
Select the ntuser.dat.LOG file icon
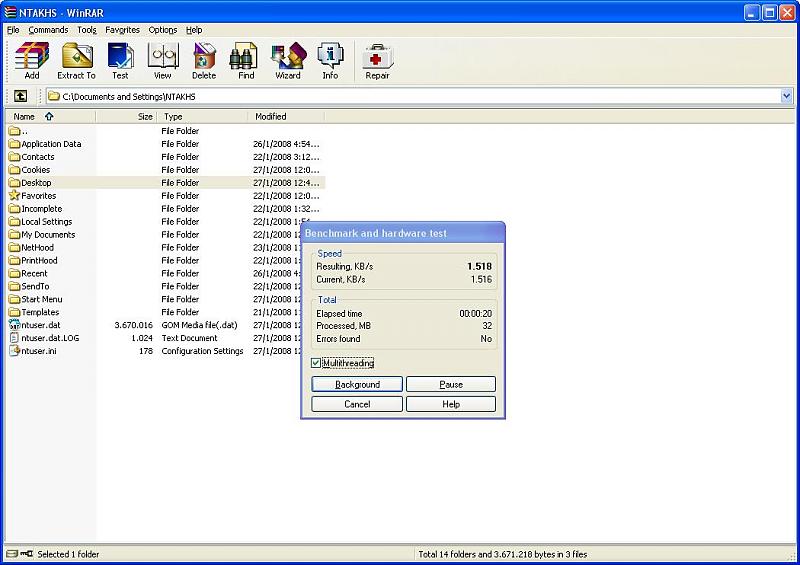coord(14,338)
